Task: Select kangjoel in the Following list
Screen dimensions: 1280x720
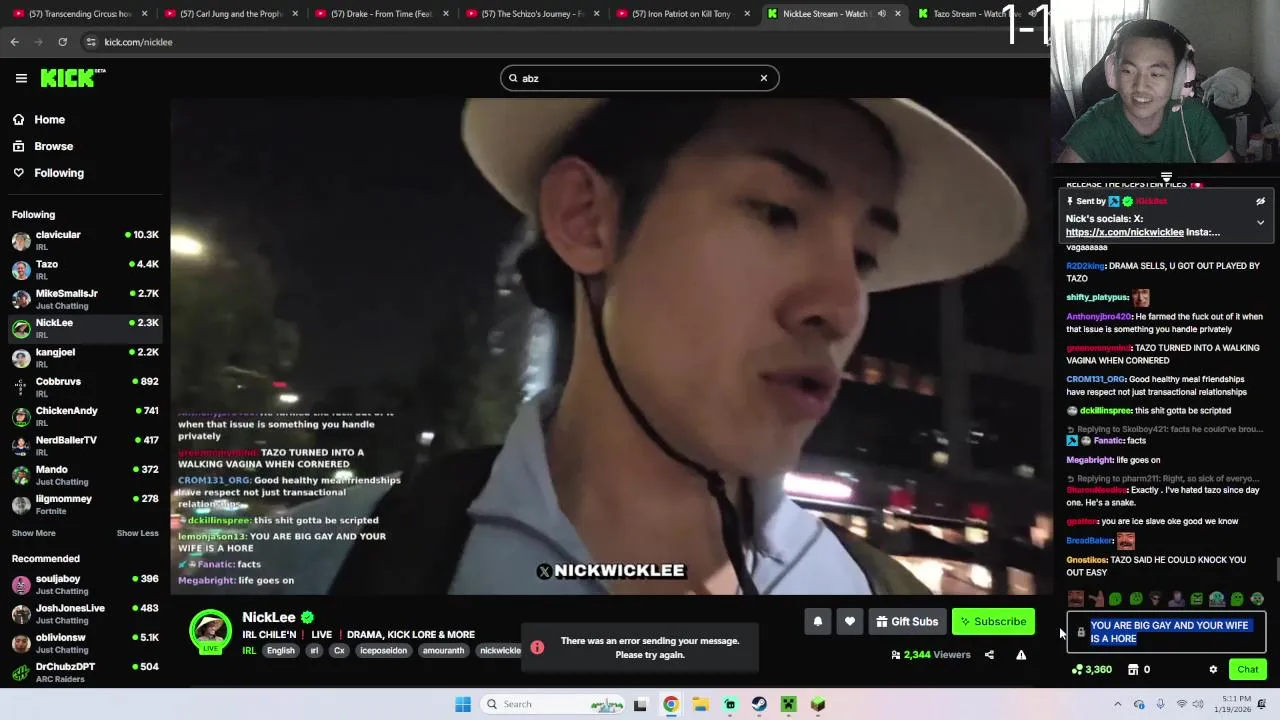Action: 85,358
